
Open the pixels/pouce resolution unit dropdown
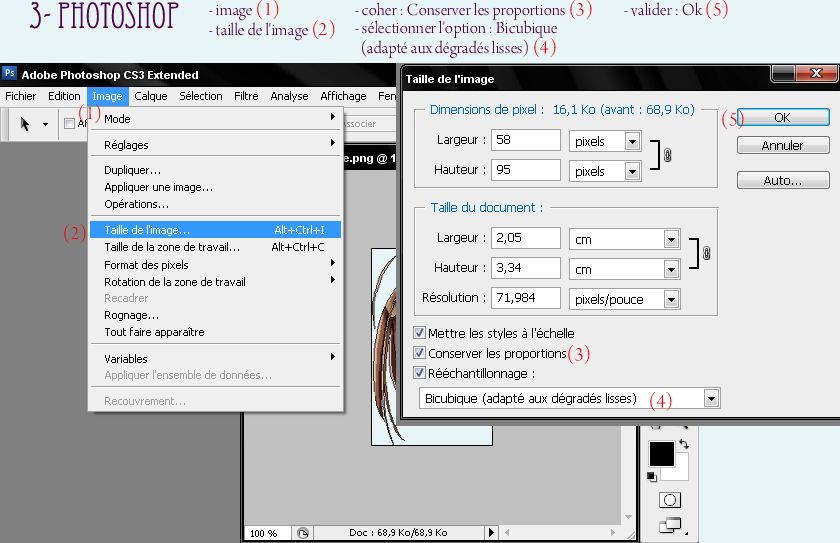[x=670, y=299]
